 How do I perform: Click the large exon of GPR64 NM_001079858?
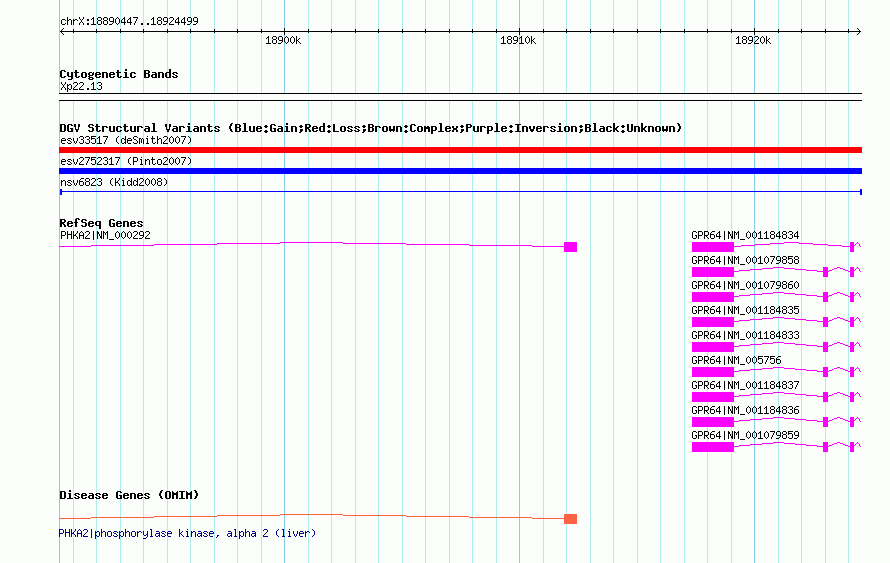click(x=713, y=272)
